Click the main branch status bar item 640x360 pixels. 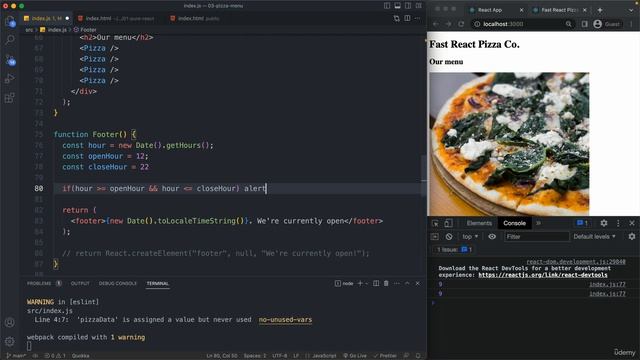tap(16, 356)
